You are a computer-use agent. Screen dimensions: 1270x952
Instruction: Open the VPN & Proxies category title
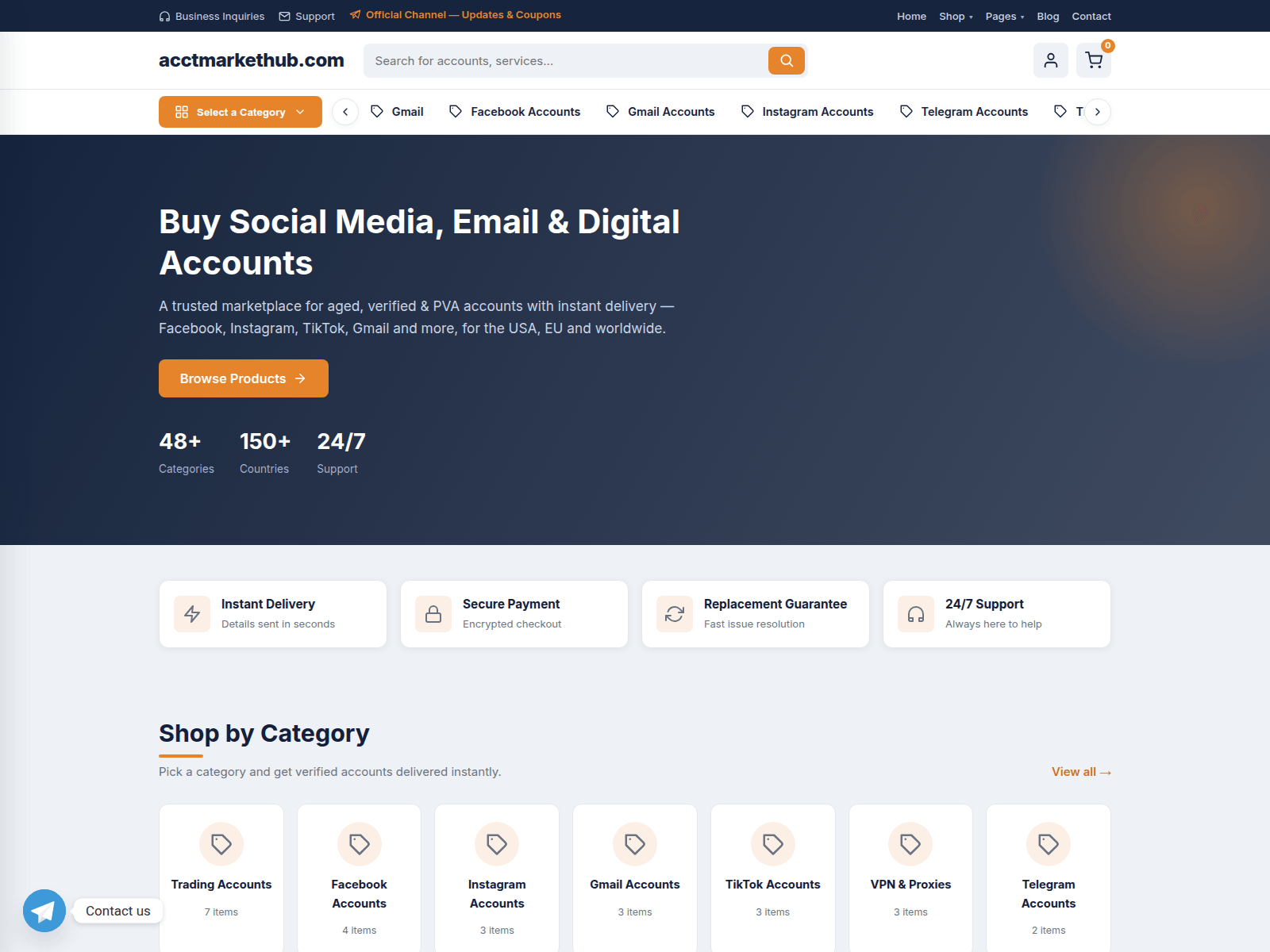point(910,885)
